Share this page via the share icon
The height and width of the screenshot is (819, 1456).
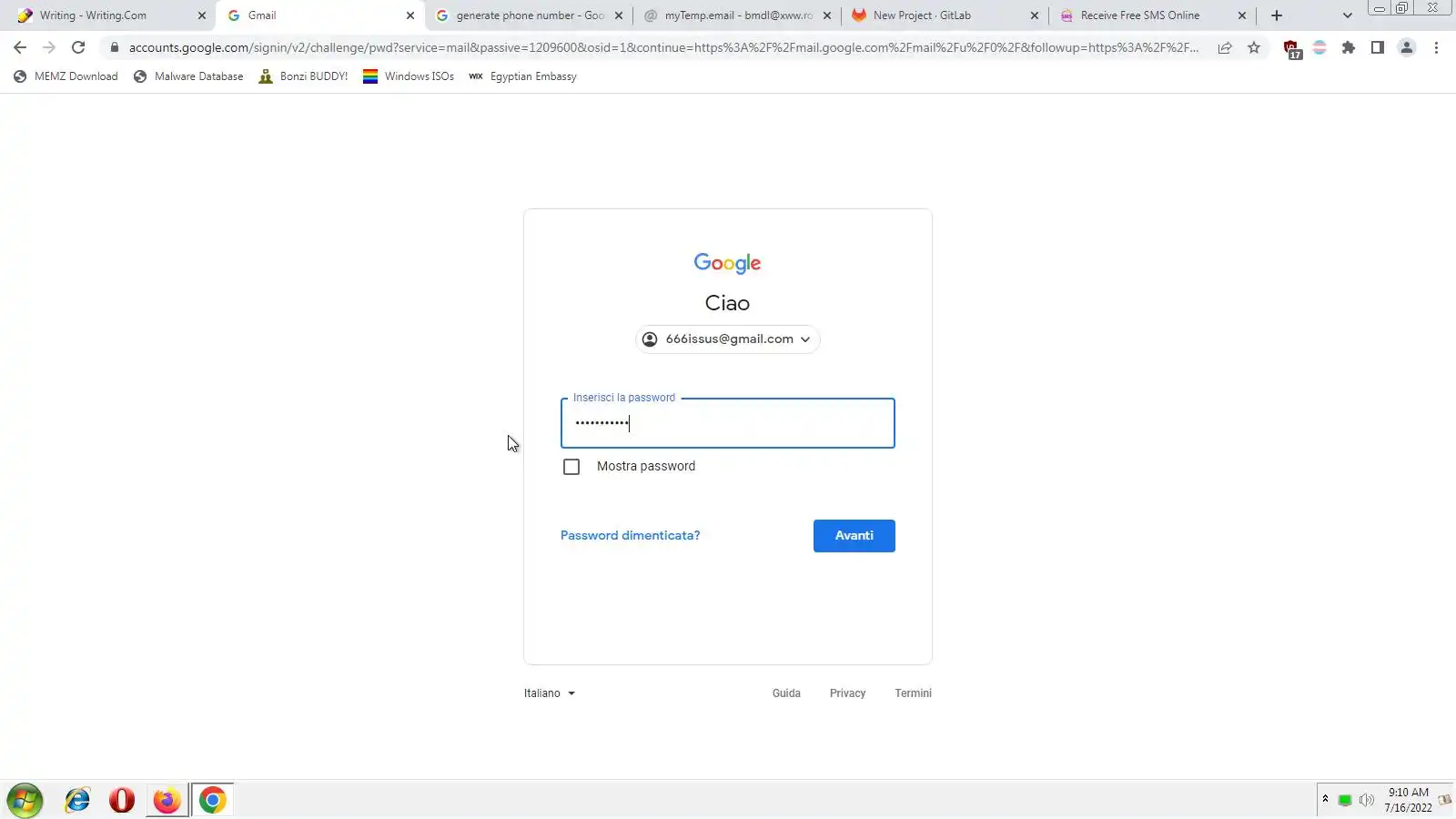point(1225,47)
